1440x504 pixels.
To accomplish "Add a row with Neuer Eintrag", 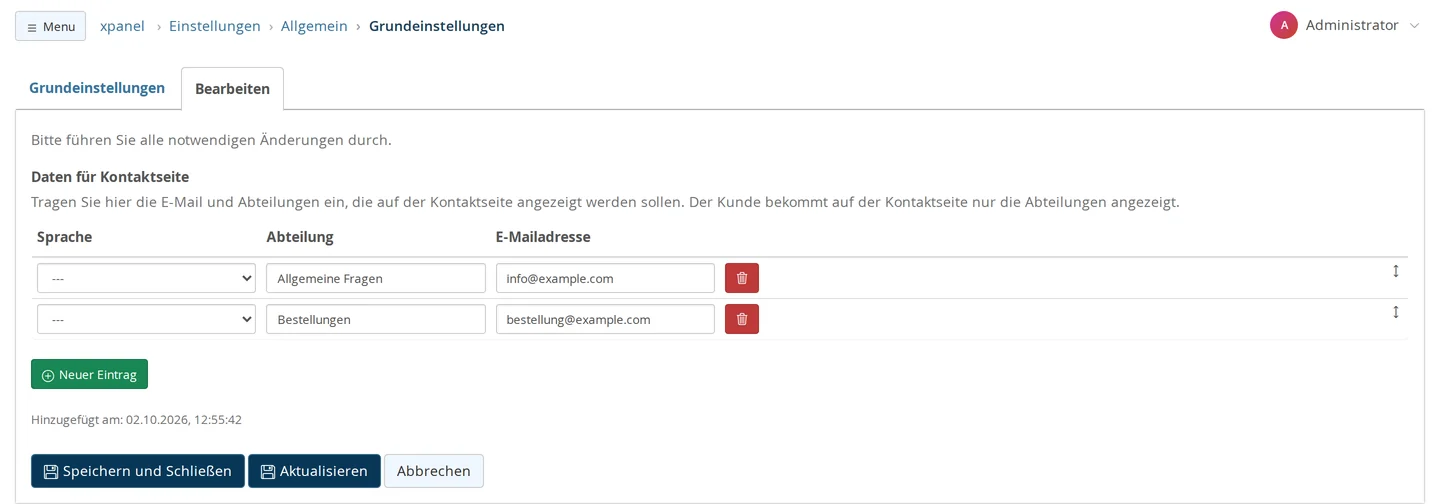I will (90, 374).
